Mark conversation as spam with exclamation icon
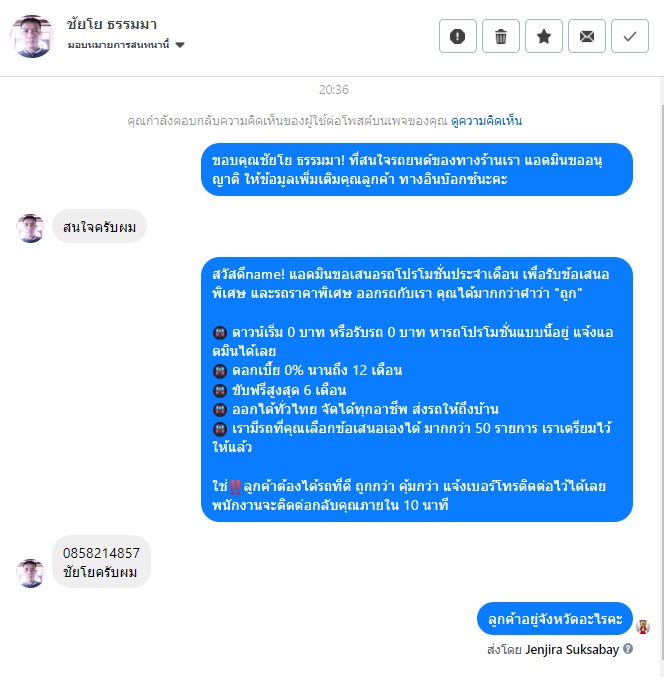This screenshot has width=664, height=684. point(458,36)
